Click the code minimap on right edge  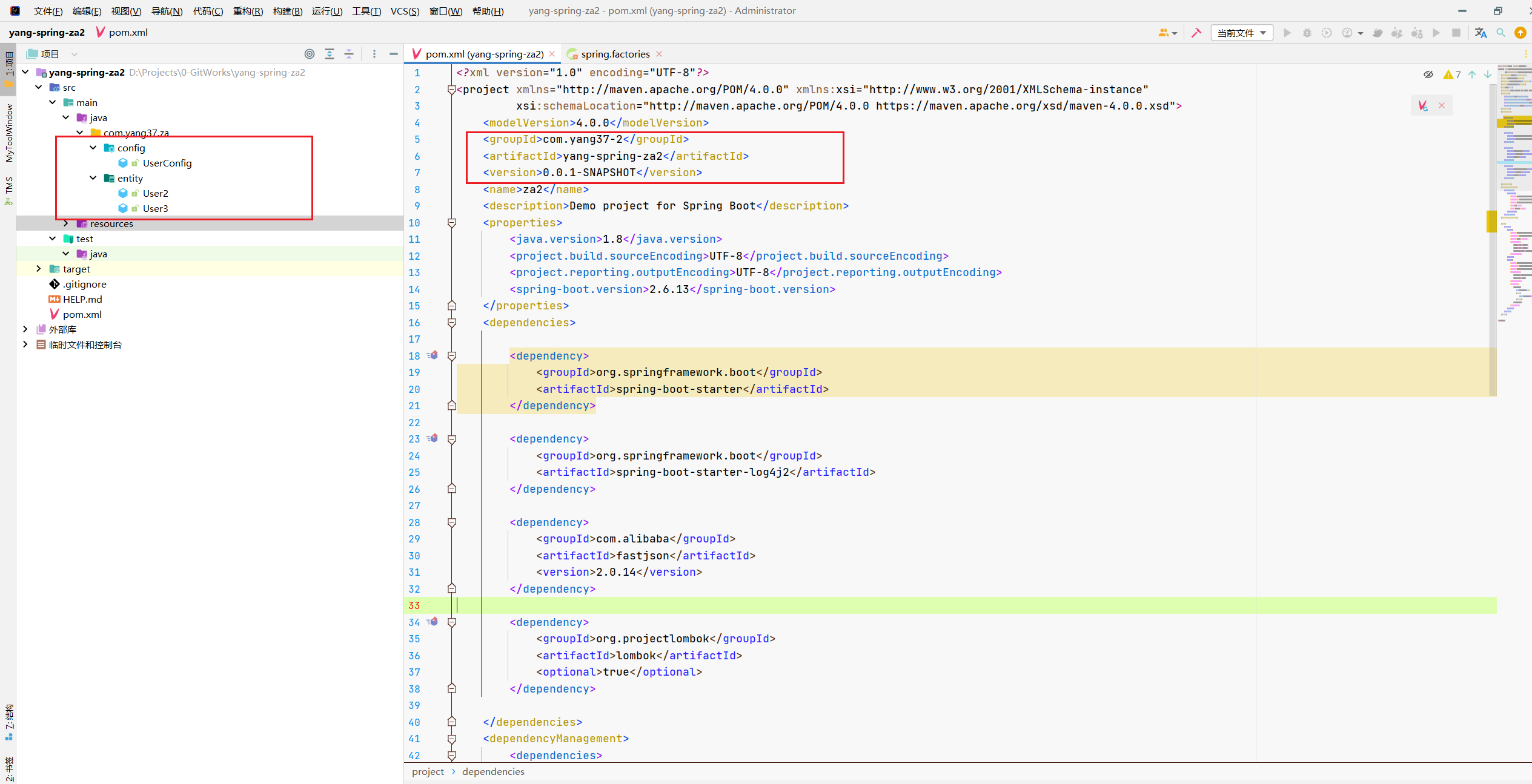pyautogui.click(x=1514, y=194)
